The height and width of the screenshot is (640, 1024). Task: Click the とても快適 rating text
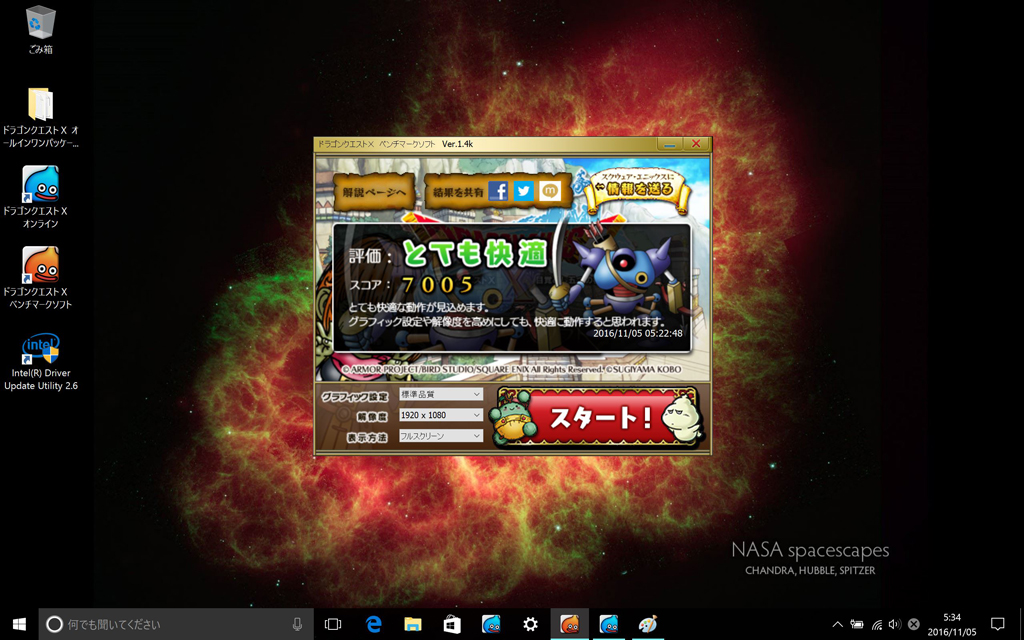pyautogui.click(x=474, y=253)
